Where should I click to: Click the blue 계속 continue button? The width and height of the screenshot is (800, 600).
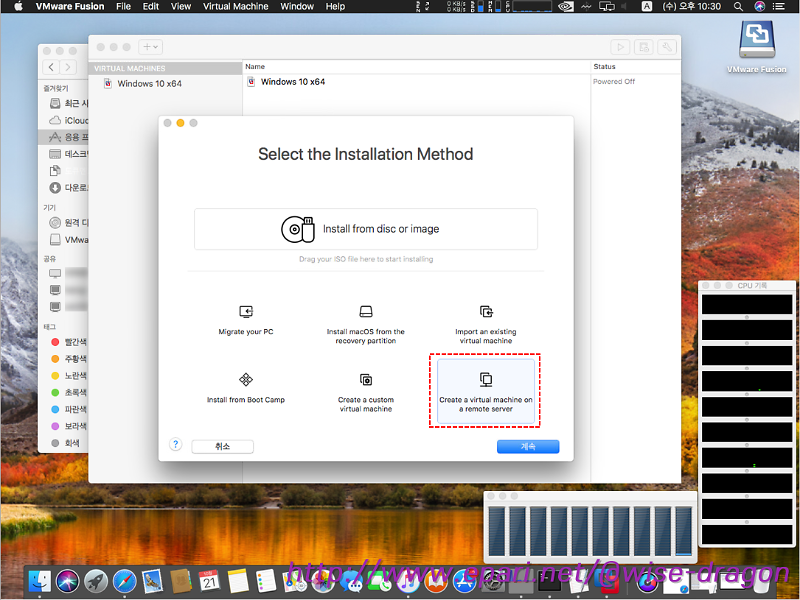click(528, 446)
